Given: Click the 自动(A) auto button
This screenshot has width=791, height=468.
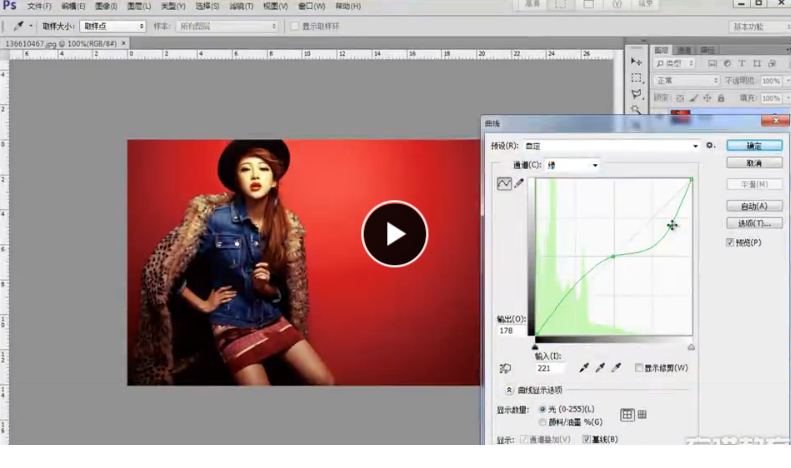Looking at the screenshot, I should (754, 206).
